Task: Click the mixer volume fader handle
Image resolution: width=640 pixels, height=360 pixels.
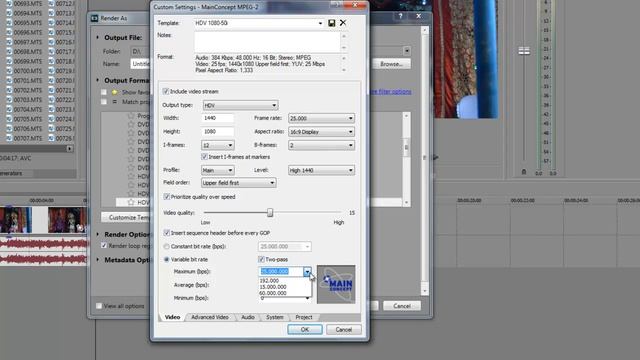Action: 524,51
